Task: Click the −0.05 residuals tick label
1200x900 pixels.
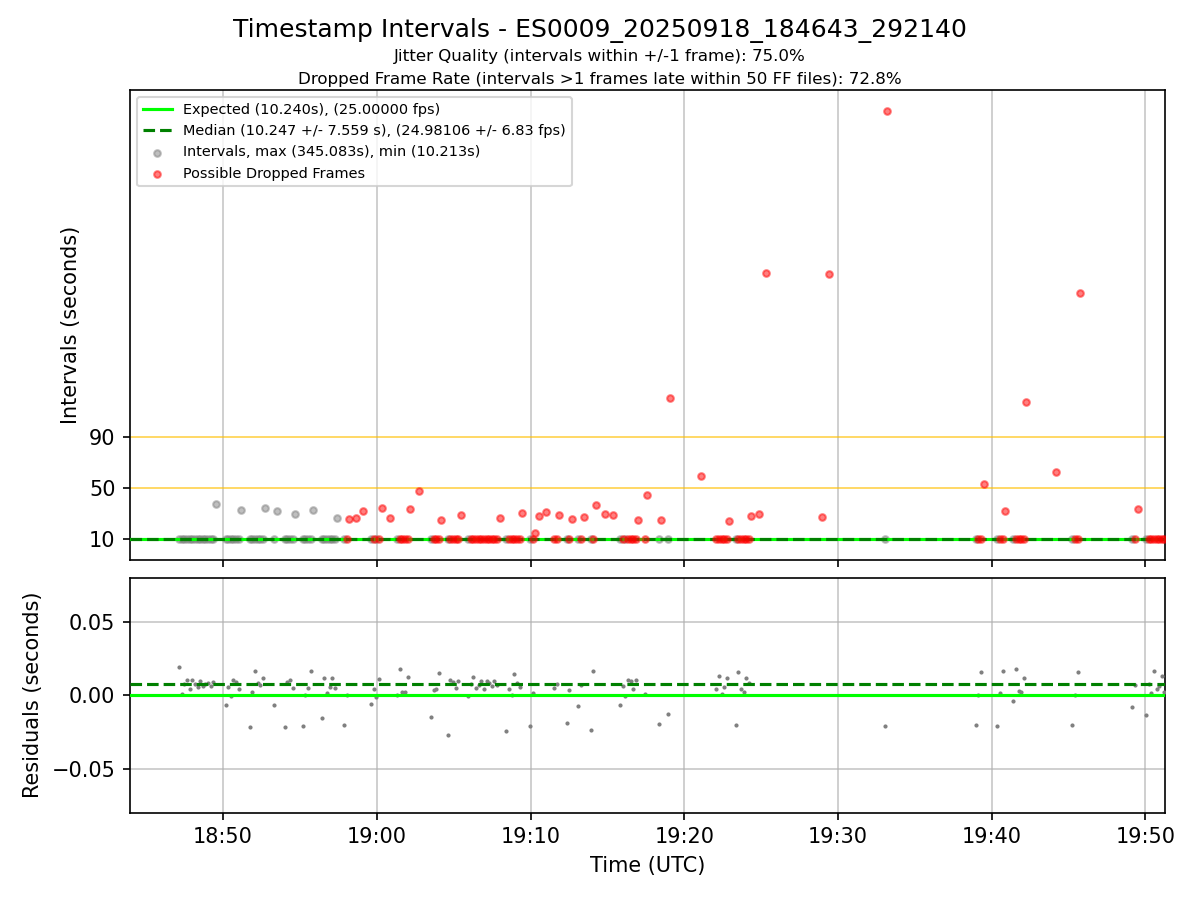Action: [x=84, y=769]
